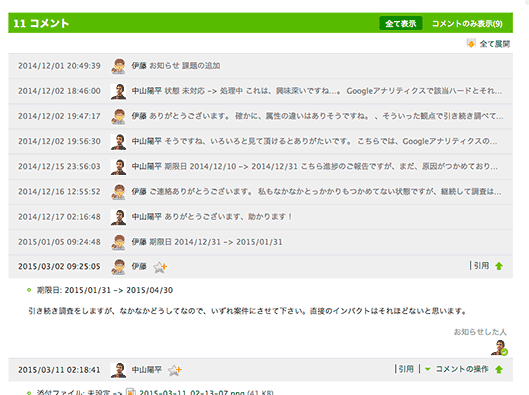Click 伊藤 avatar on 2014/12/01 20:49:39 row
The height and width of the screenshot is (395, 529).
tap(118, 66)
